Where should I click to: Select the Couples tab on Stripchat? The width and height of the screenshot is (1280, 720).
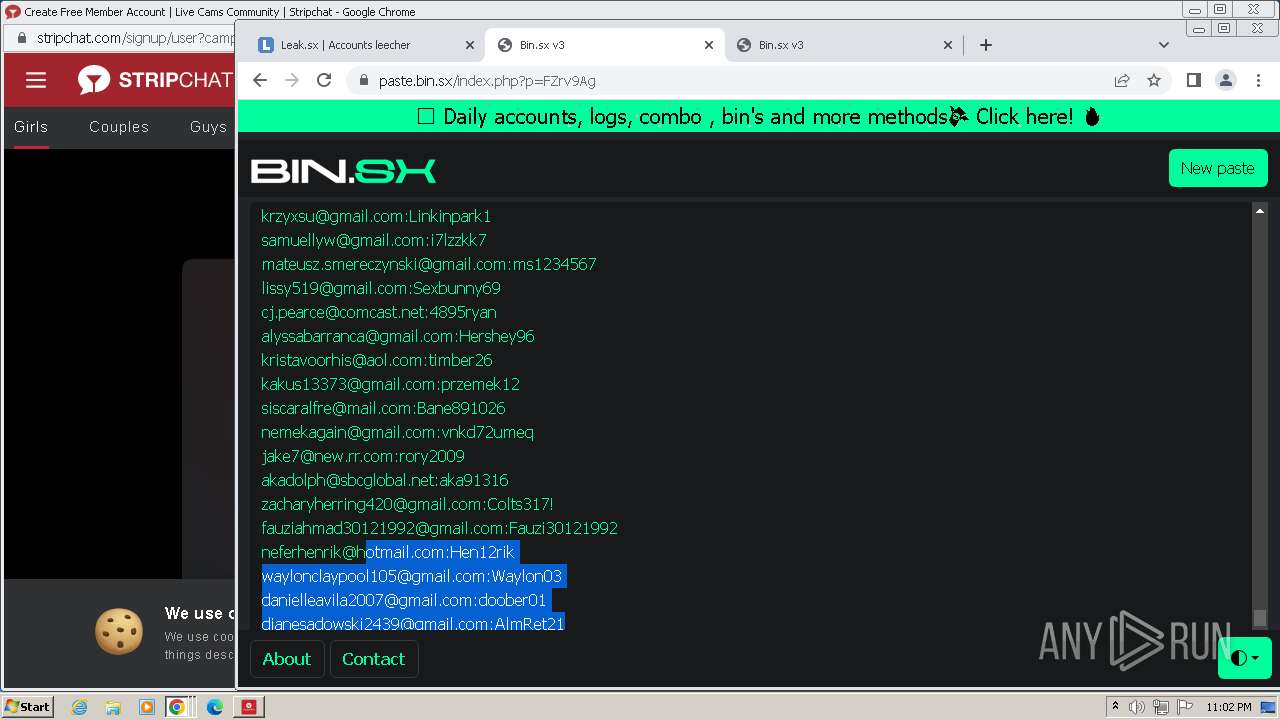(x=119, y=127)
